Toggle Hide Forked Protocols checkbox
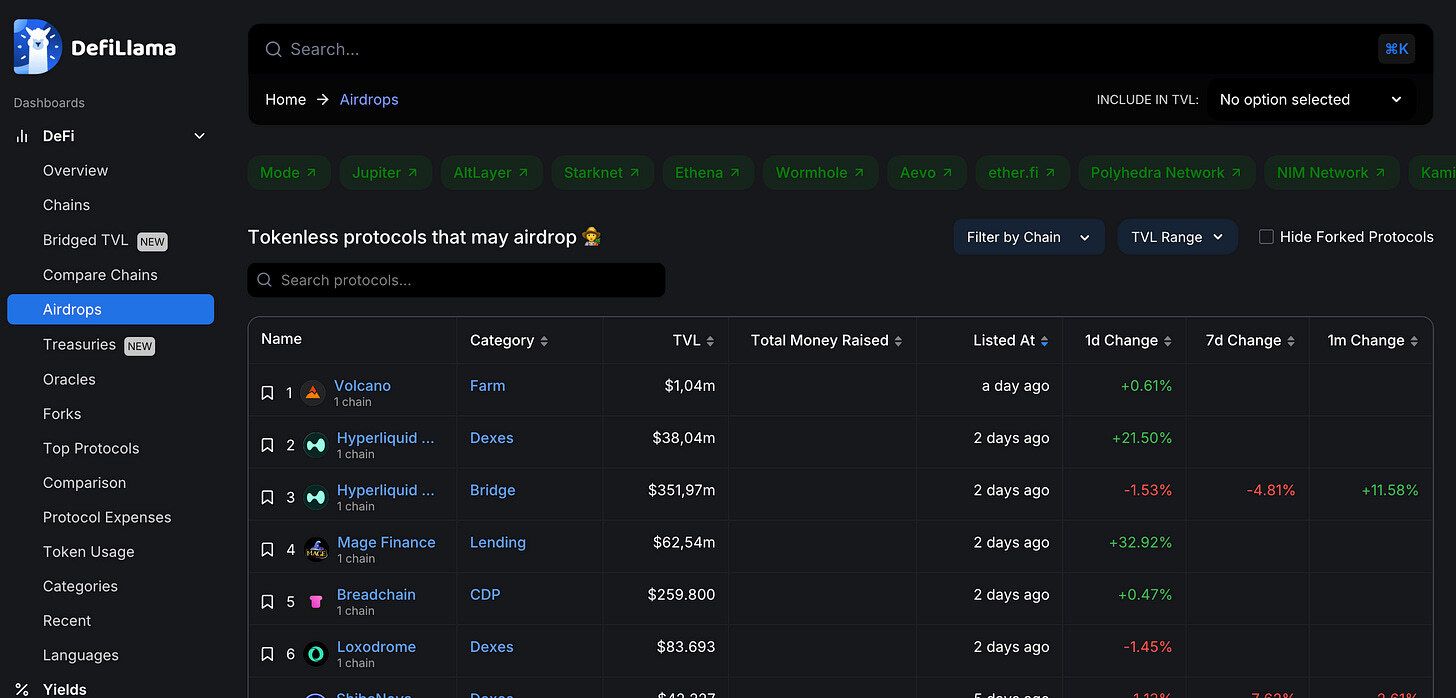Viewport: 1456px width, 698px height. coord(1266,237)
